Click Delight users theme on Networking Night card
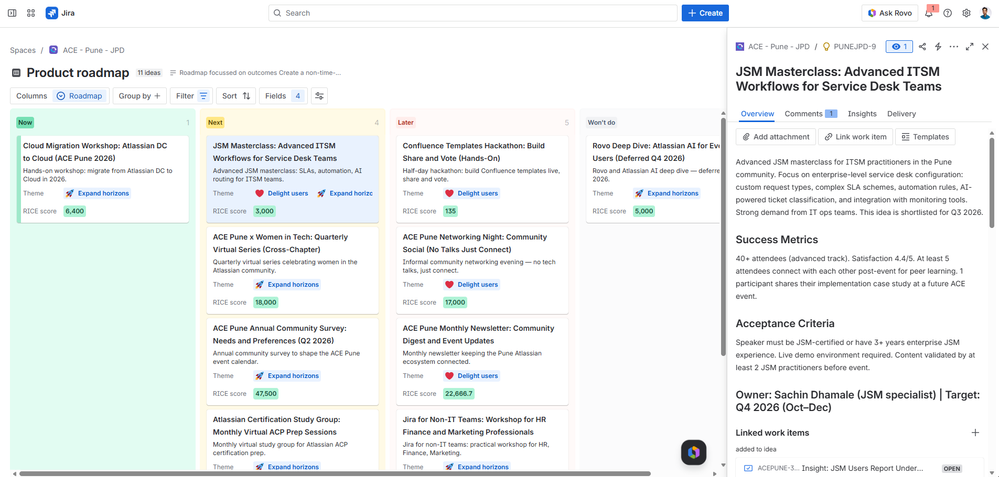The image size is (999, 477). click(x=472, y=285)
